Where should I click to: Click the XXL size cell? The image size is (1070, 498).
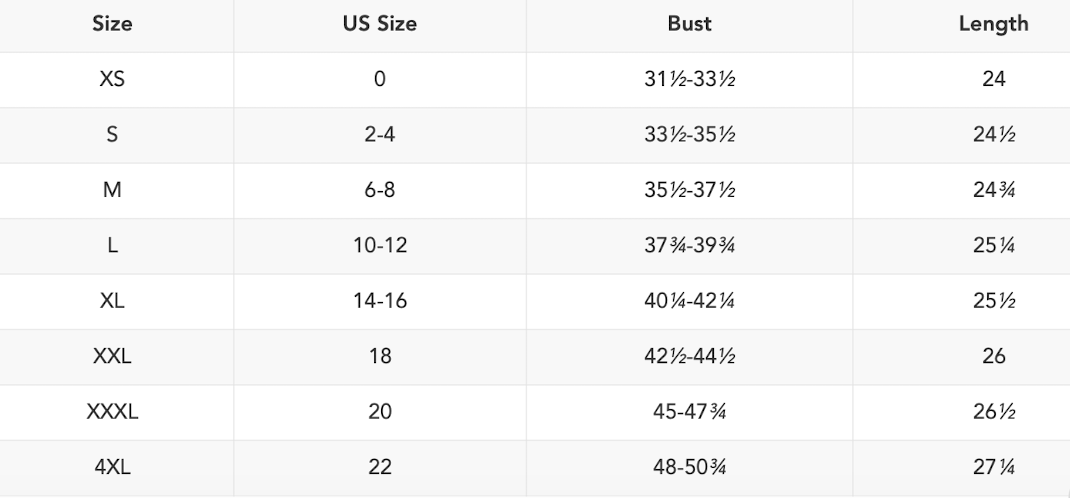112,356
